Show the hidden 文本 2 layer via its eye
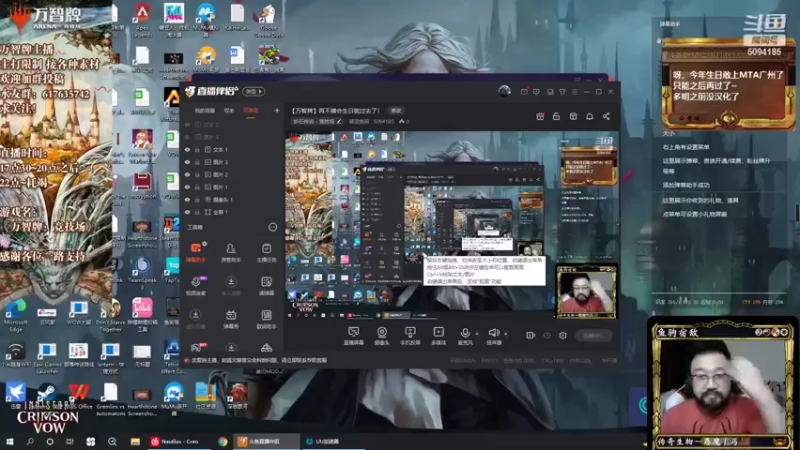 pyautogui.click(x=187, y=124)
